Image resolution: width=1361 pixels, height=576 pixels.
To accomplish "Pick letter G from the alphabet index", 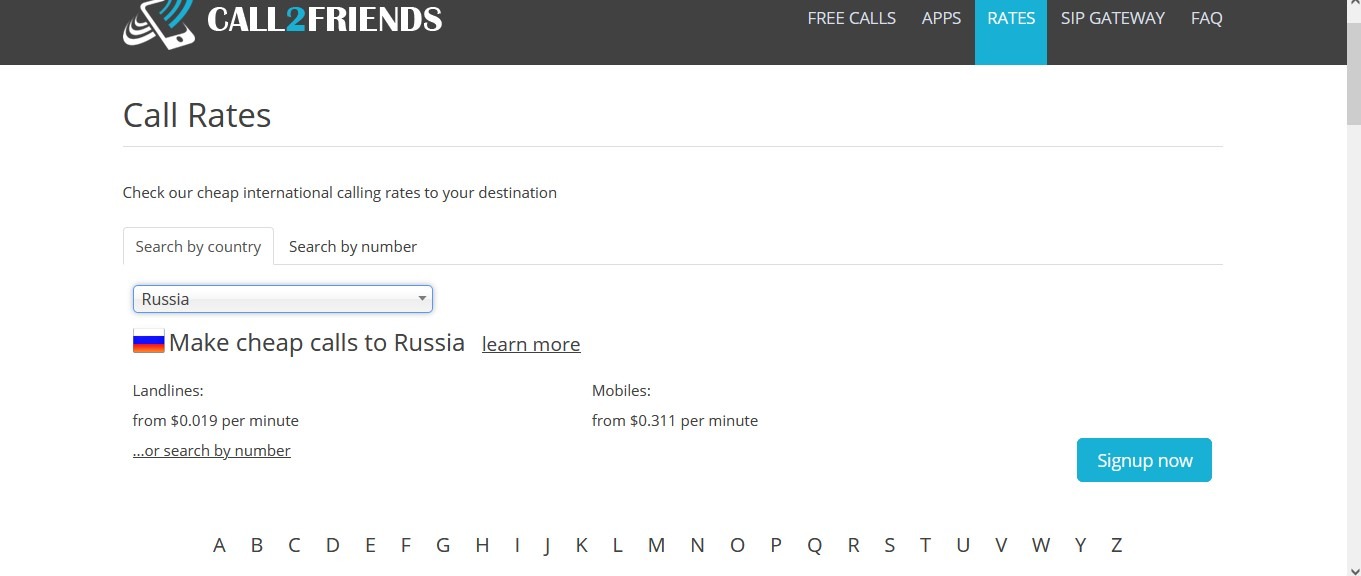I will click(x=443, y=545).
